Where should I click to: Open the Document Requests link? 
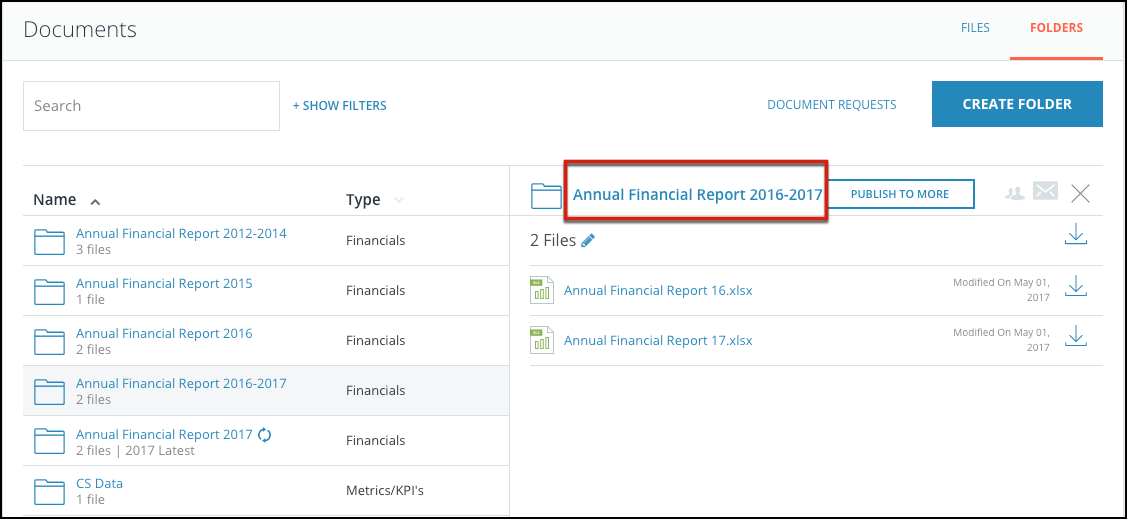pyautogui.click(x=832, y=105)
